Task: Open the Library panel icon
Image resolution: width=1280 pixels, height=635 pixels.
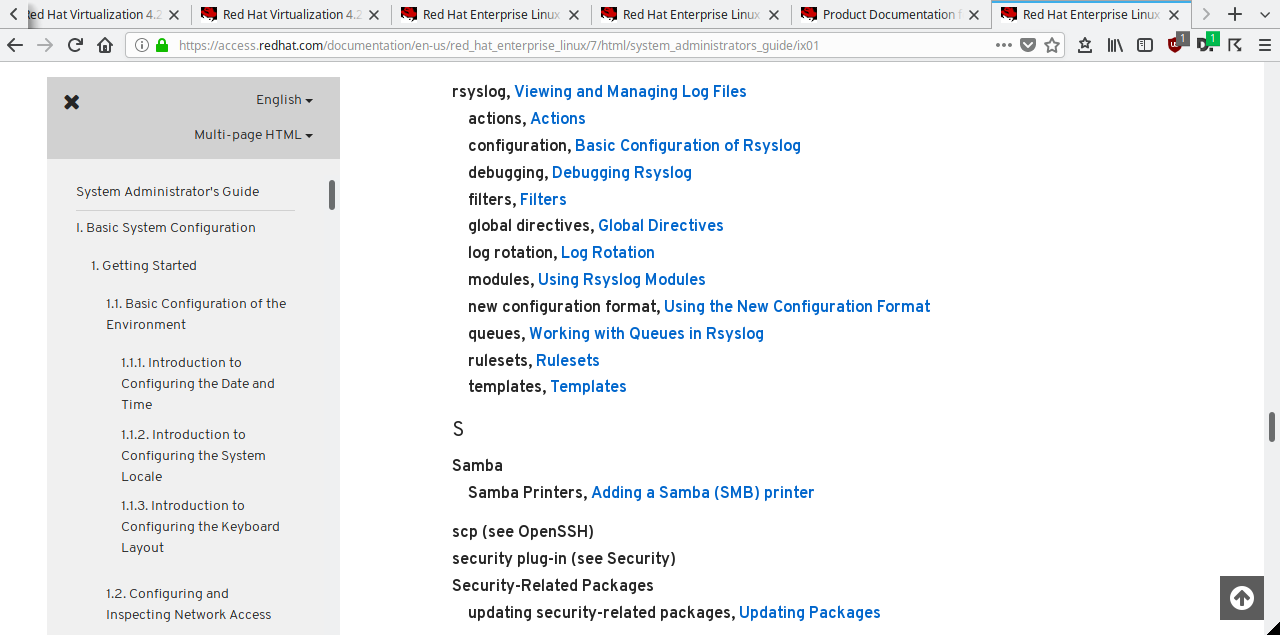Action: point(1115,45)
